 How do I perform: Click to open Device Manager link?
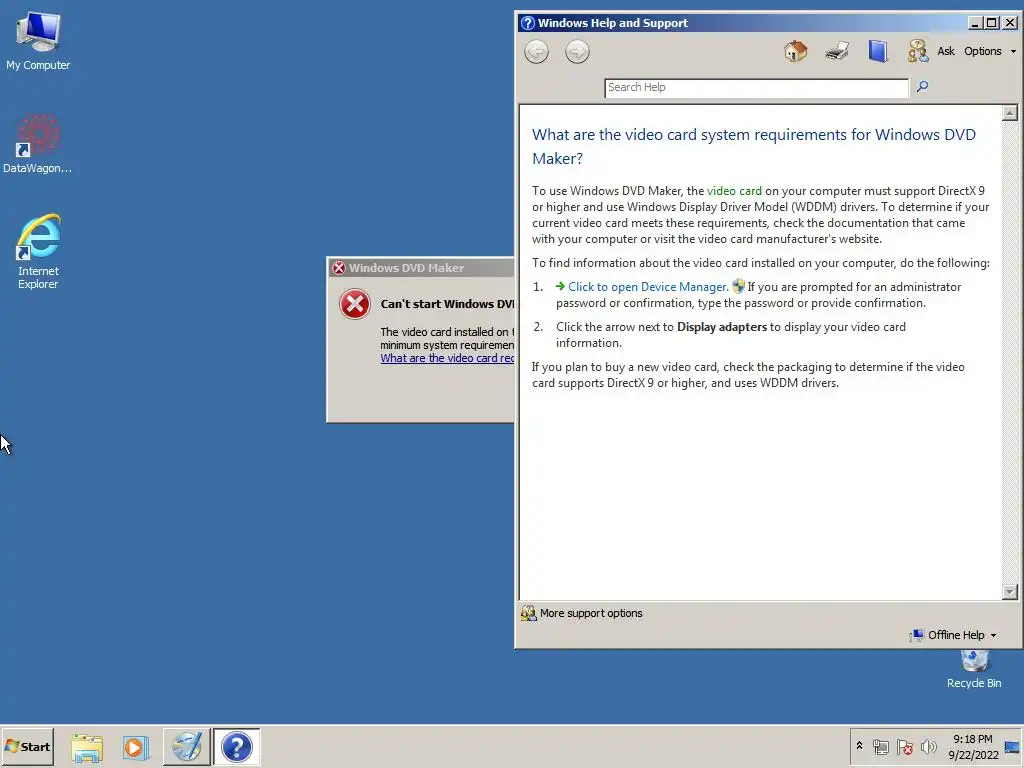648,287
